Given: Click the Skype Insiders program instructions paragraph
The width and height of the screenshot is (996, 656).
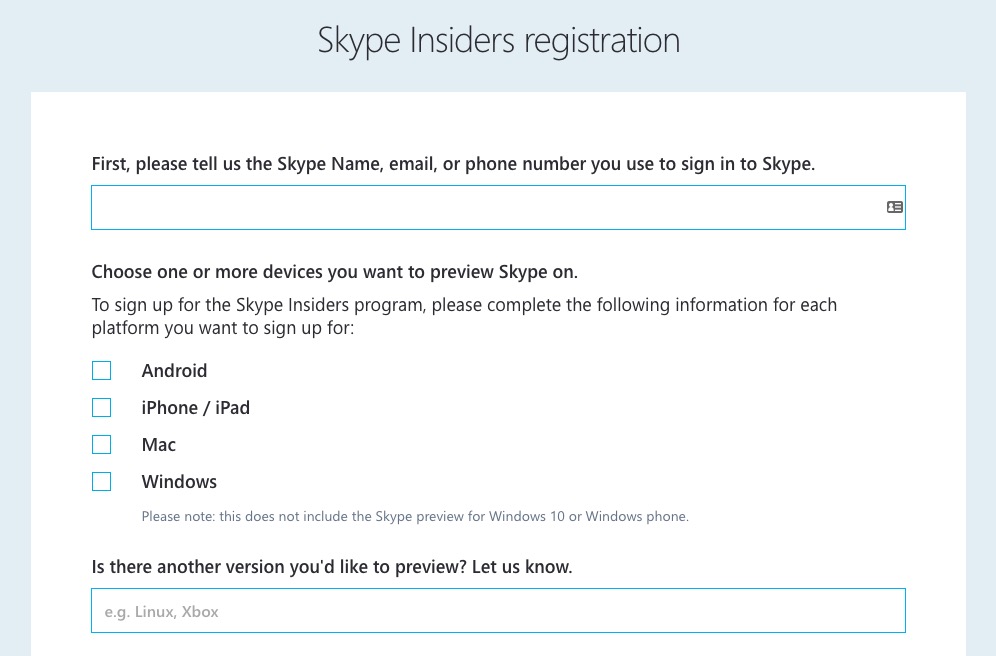Looking at the screenshot, I should coord(464,316).
